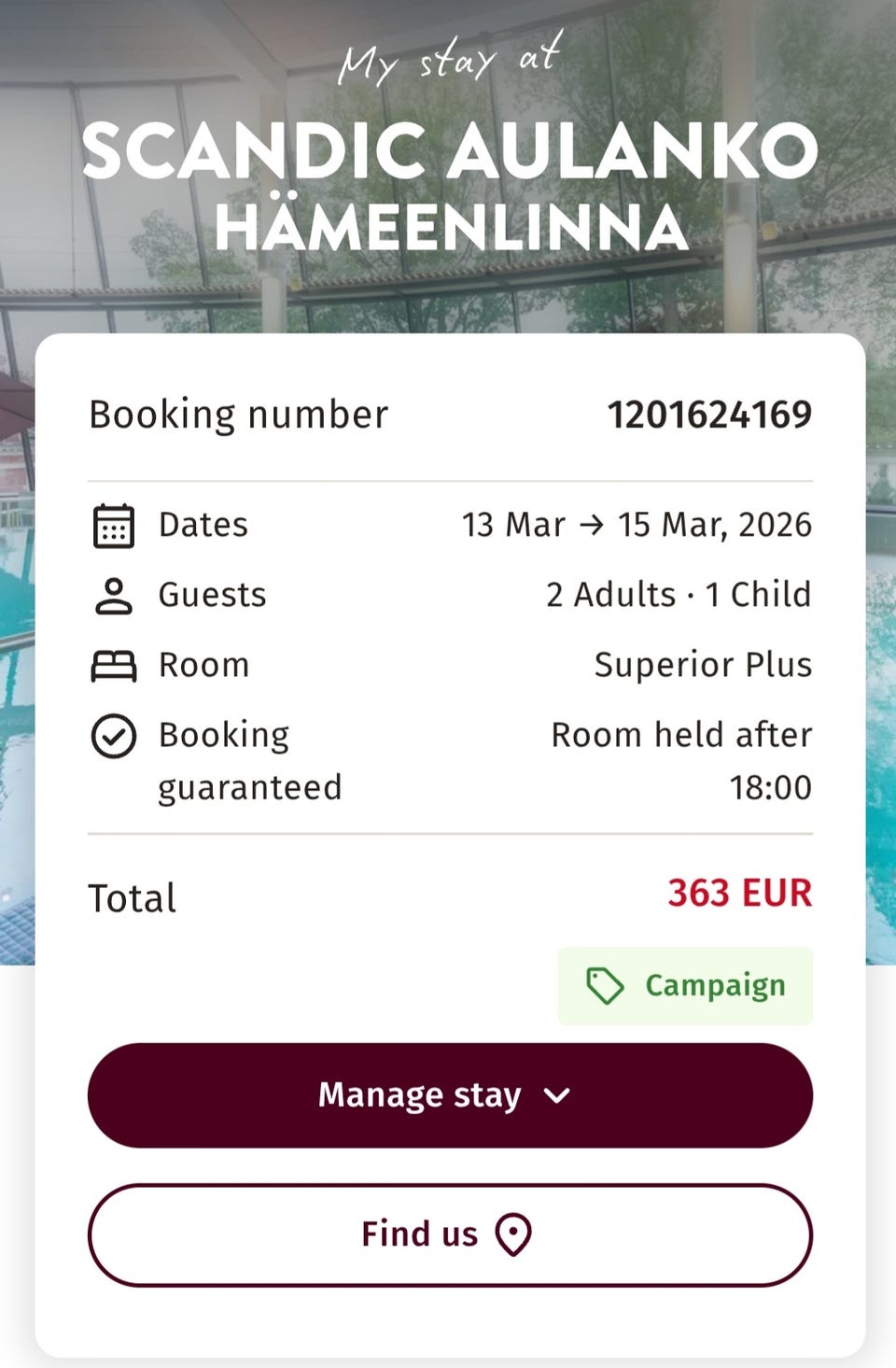896x1368 pixels.
Task: Click the bed icon beside Room
Action: point(114,666)
